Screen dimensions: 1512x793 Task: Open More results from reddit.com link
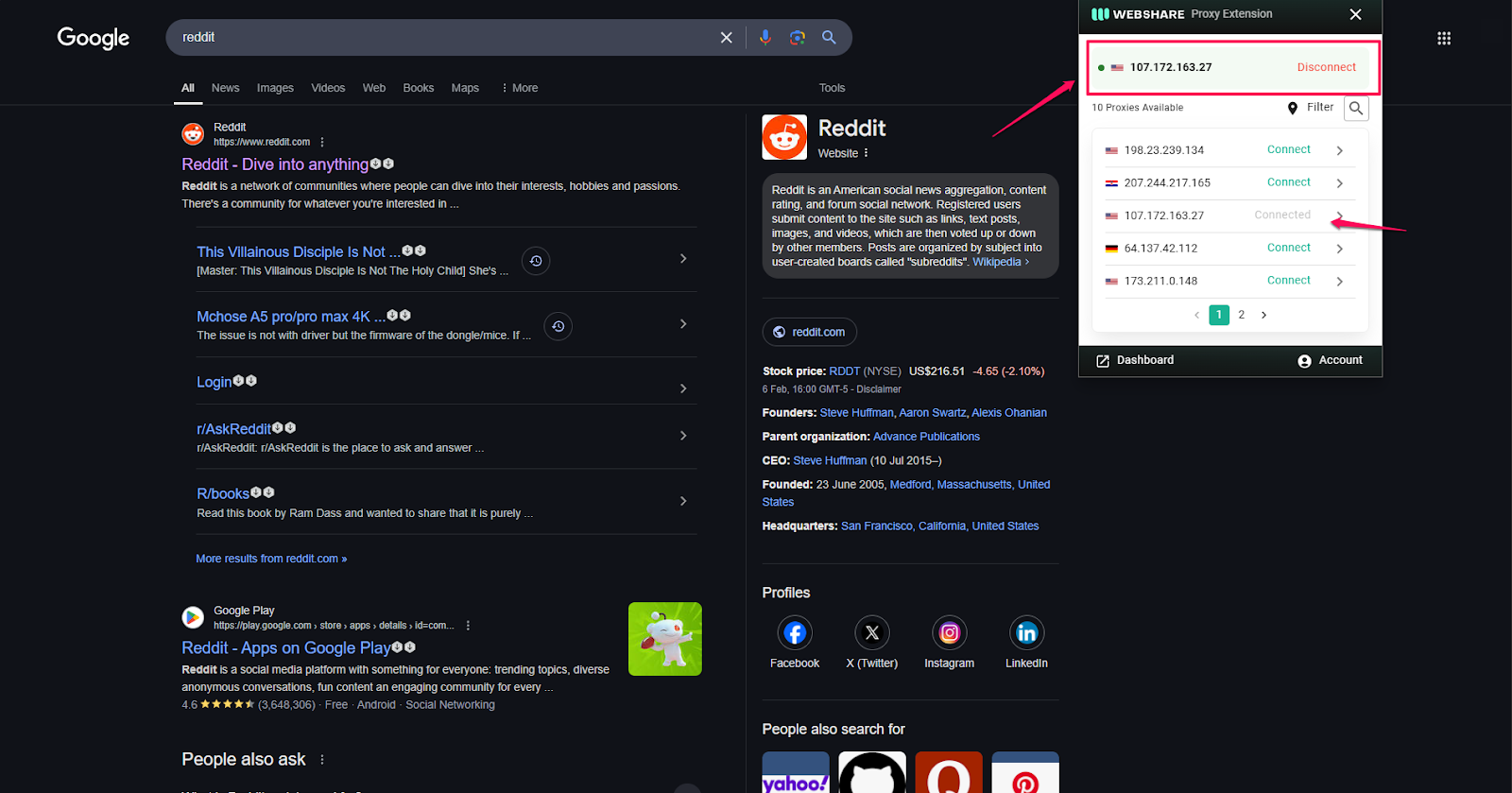point(271,559)
